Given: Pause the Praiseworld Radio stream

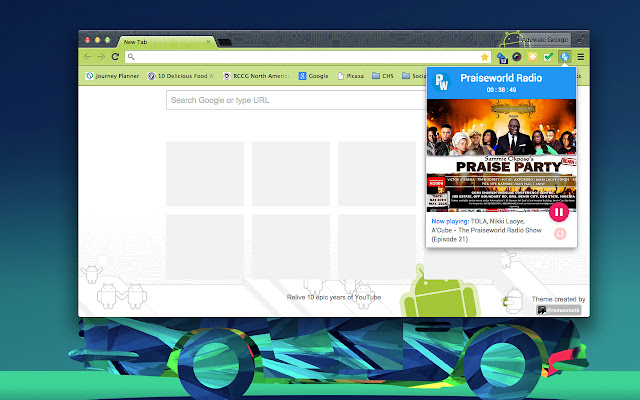Looking at the screenshot, I should tap(559, 212).
